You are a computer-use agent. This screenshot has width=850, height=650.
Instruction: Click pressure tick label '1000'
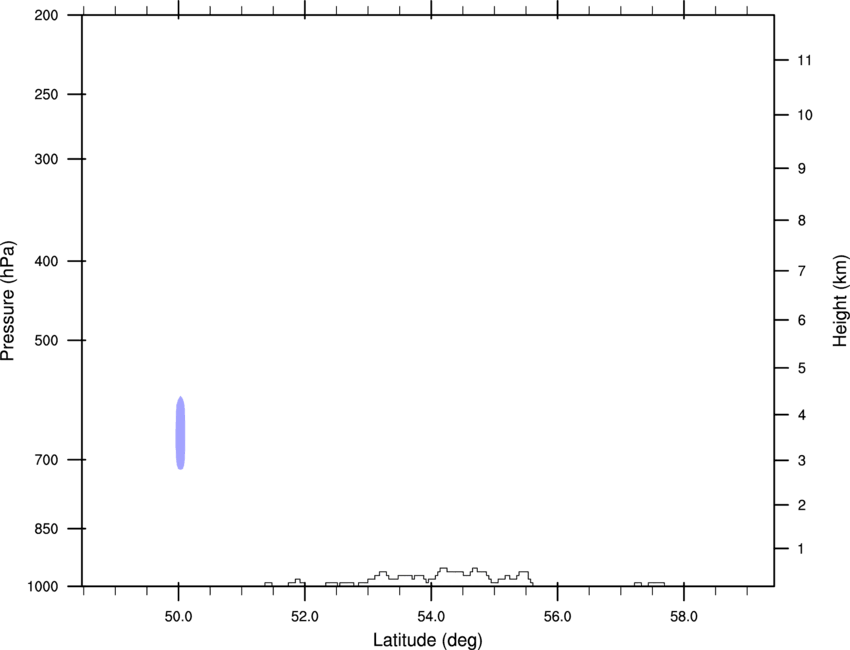click(43, 587)
